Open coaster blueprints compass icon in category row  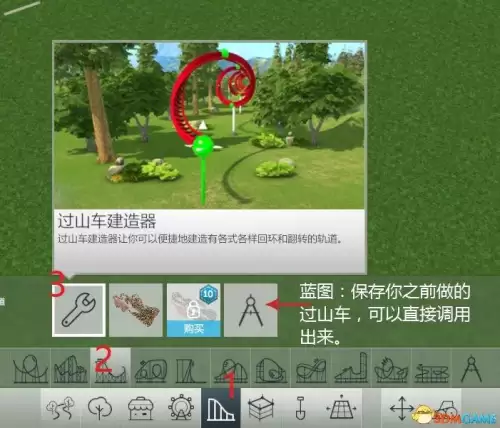[471, 368]
